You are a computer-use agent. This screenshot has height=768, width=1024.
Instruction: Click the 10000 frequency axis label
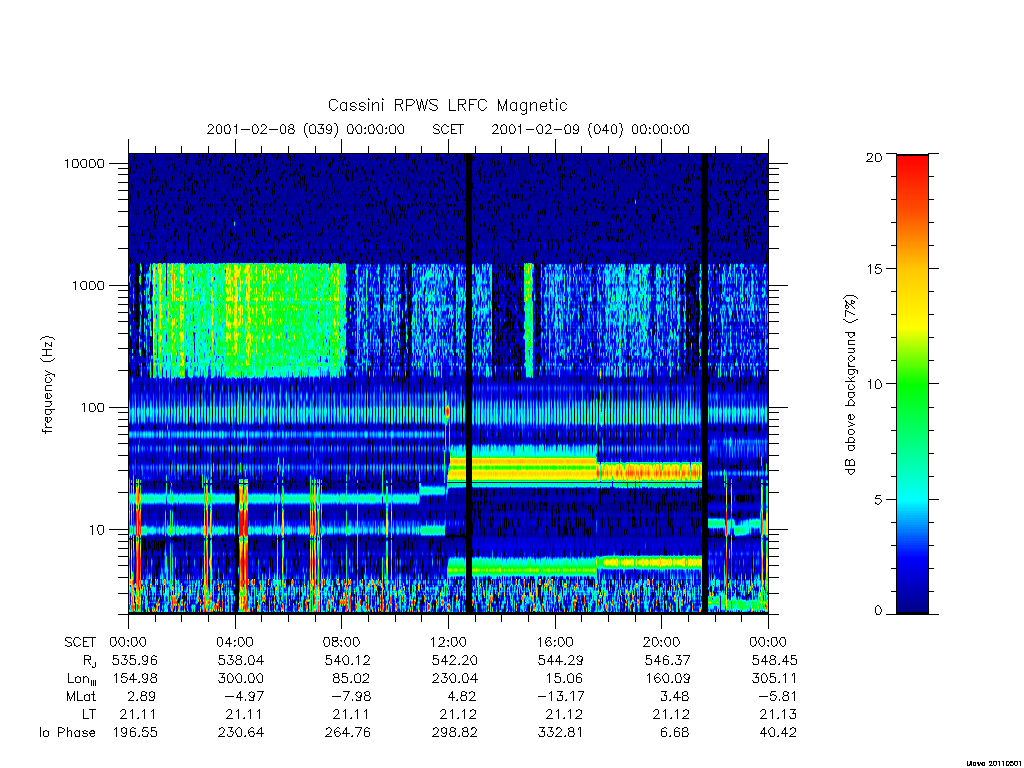(x=84, y=163)
